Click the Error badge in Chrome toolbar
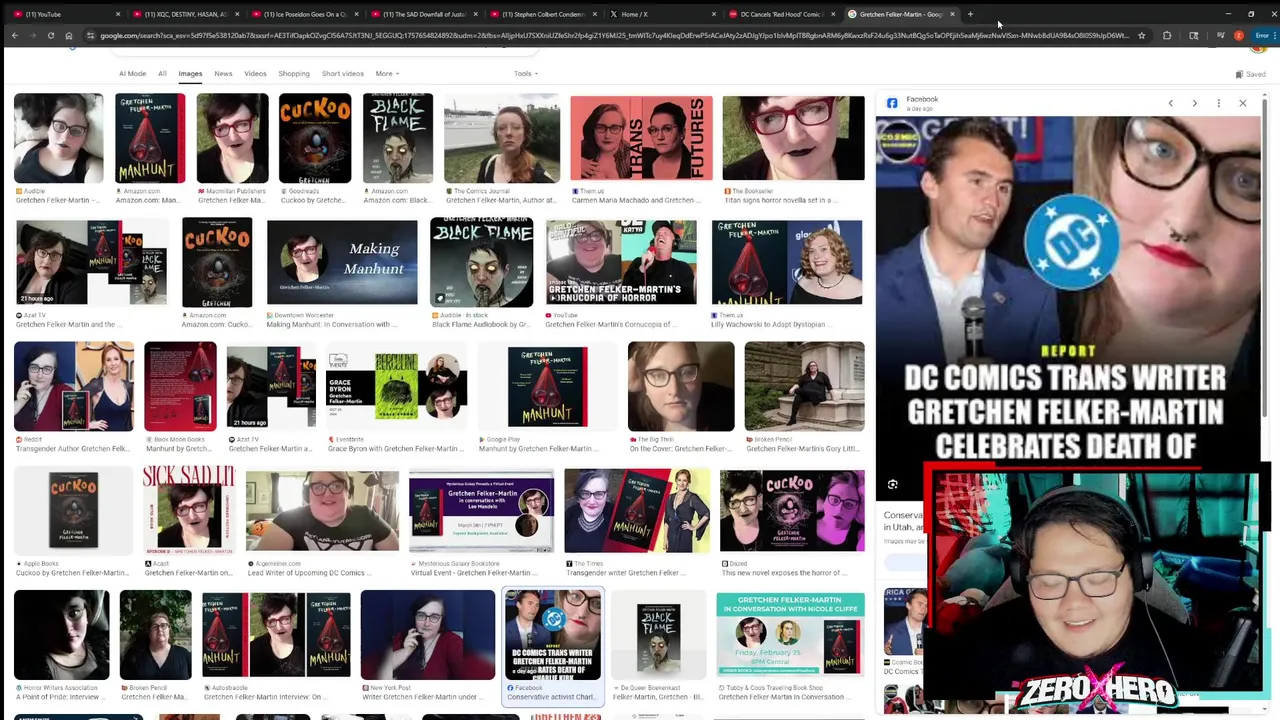The width and height of the screenshot is (1280, 720). 1262,35
